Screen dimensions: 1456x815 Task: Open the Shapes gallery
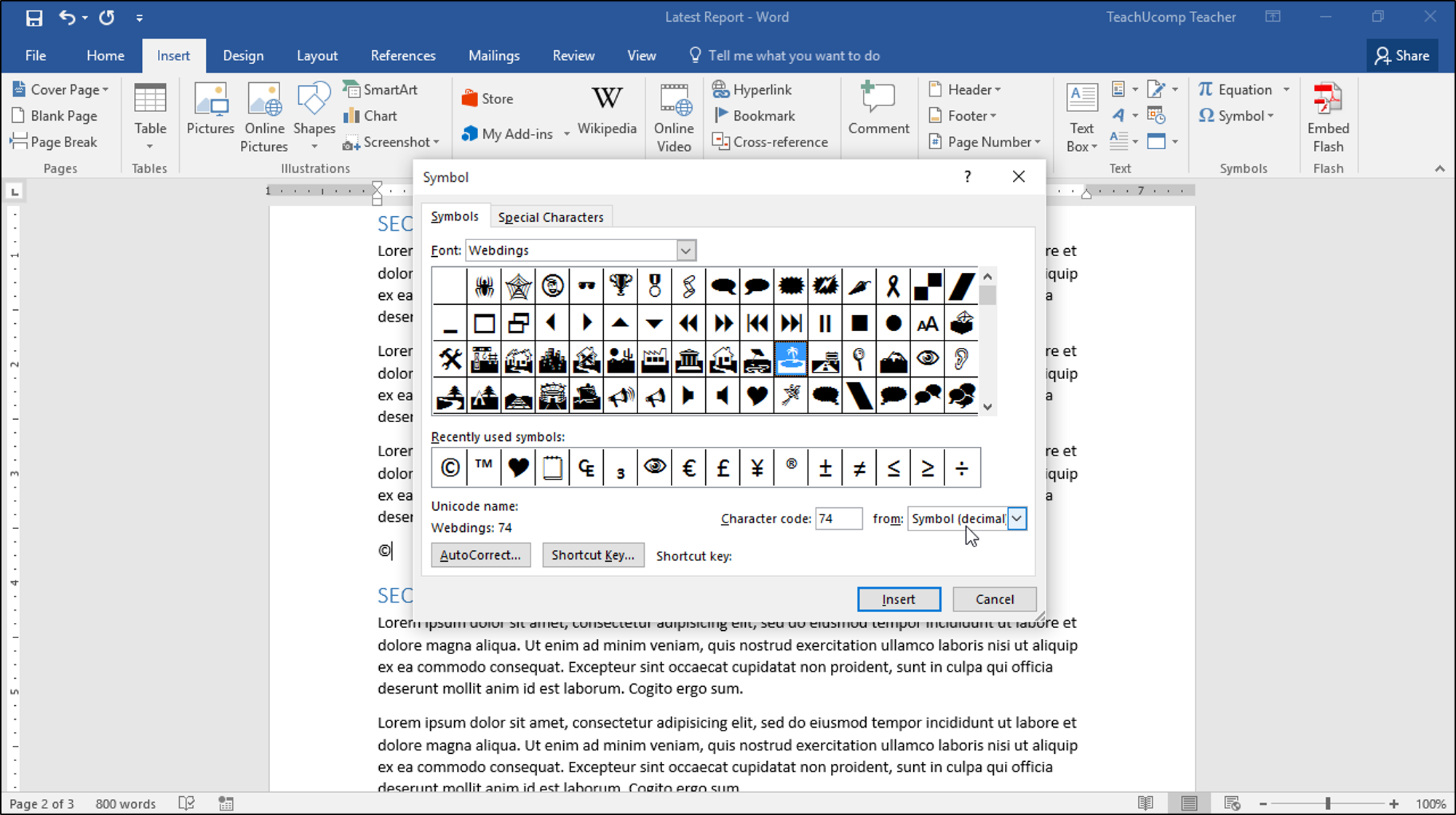(314, 116)
